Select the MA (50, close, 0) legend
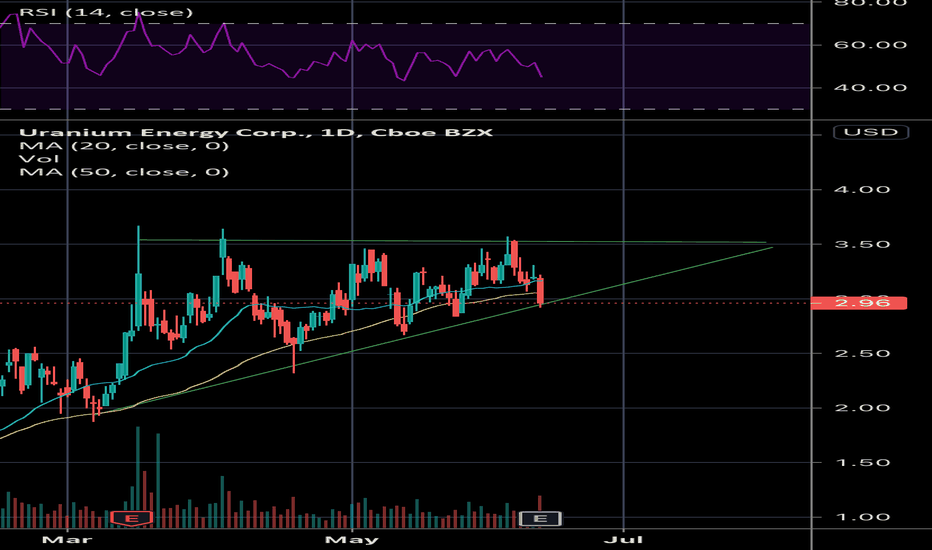Image resolution: width=932 pixels, height=550 pixels. (124, 172)
